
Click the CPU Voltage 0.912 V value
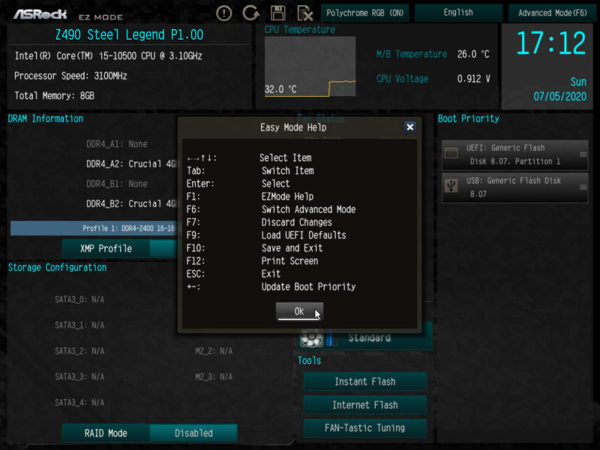click(x=474, y=79)
